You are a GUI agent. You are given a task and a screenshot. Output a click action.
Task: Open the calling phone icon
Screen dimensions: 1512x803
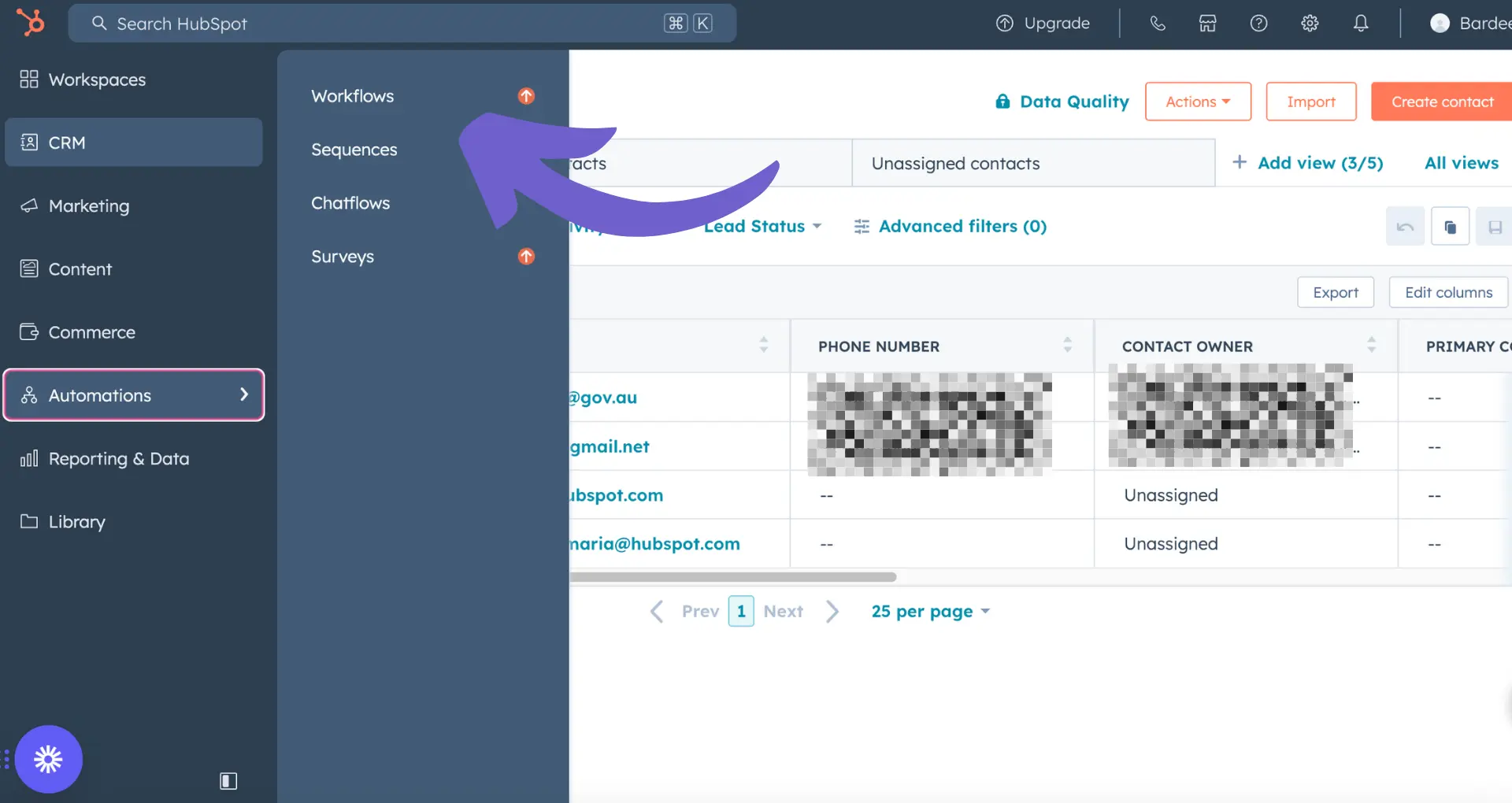[1157, 24]
